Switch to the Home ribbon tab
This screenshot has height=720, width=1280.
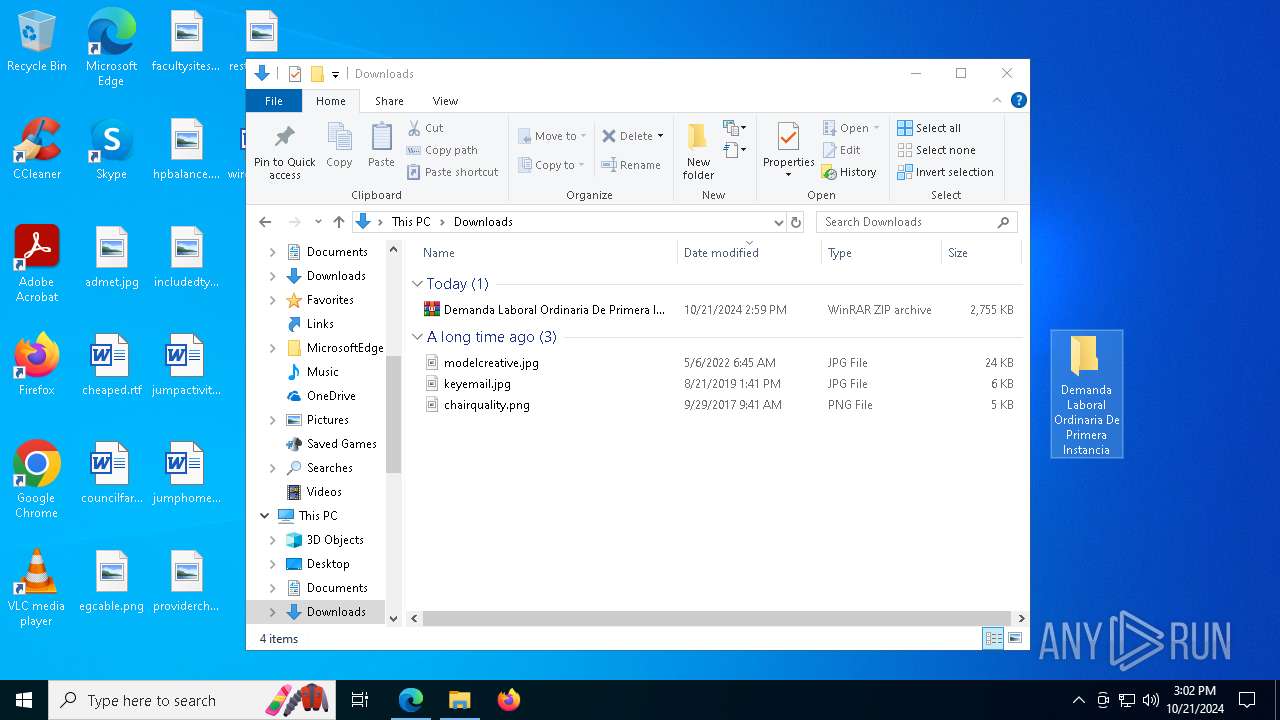[x=331, y=101]
